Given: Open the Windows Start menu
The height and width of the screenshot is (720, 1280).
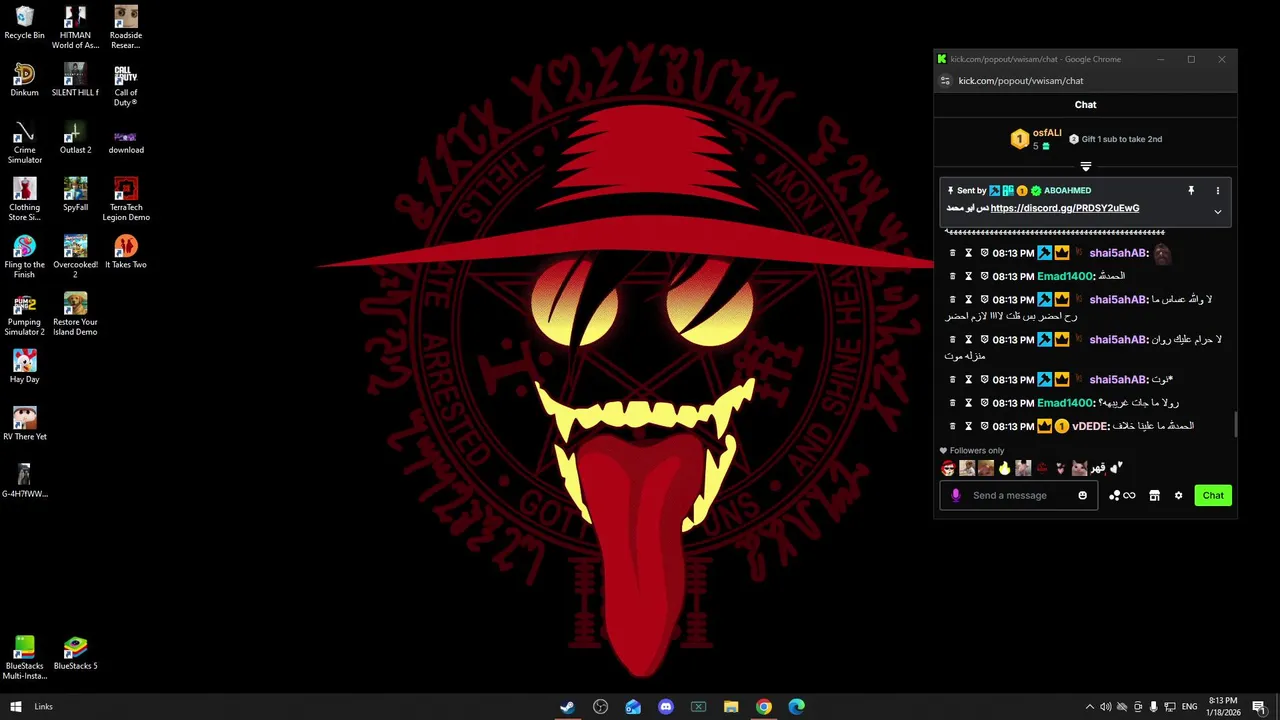Looking at the screenshot, I should 16,707.
